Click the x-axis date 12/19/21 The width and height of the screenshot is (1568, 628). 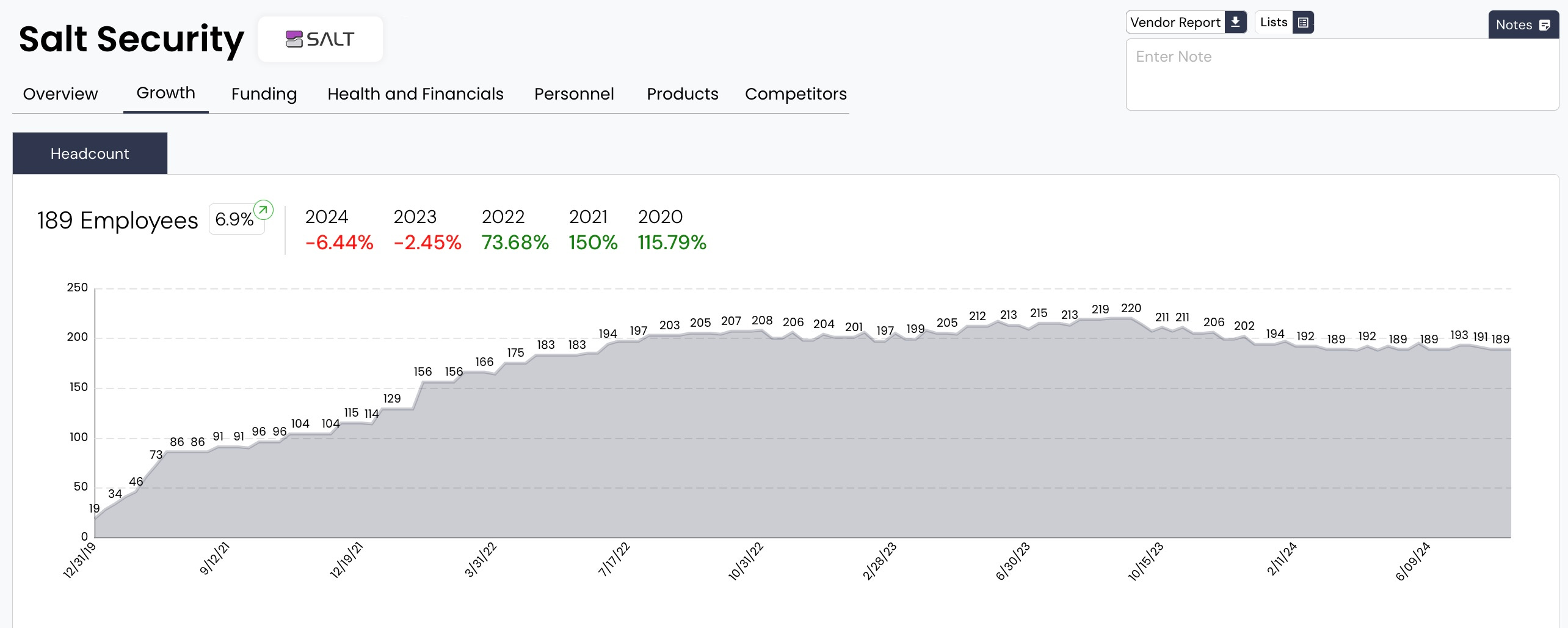[x=346, y=560]
